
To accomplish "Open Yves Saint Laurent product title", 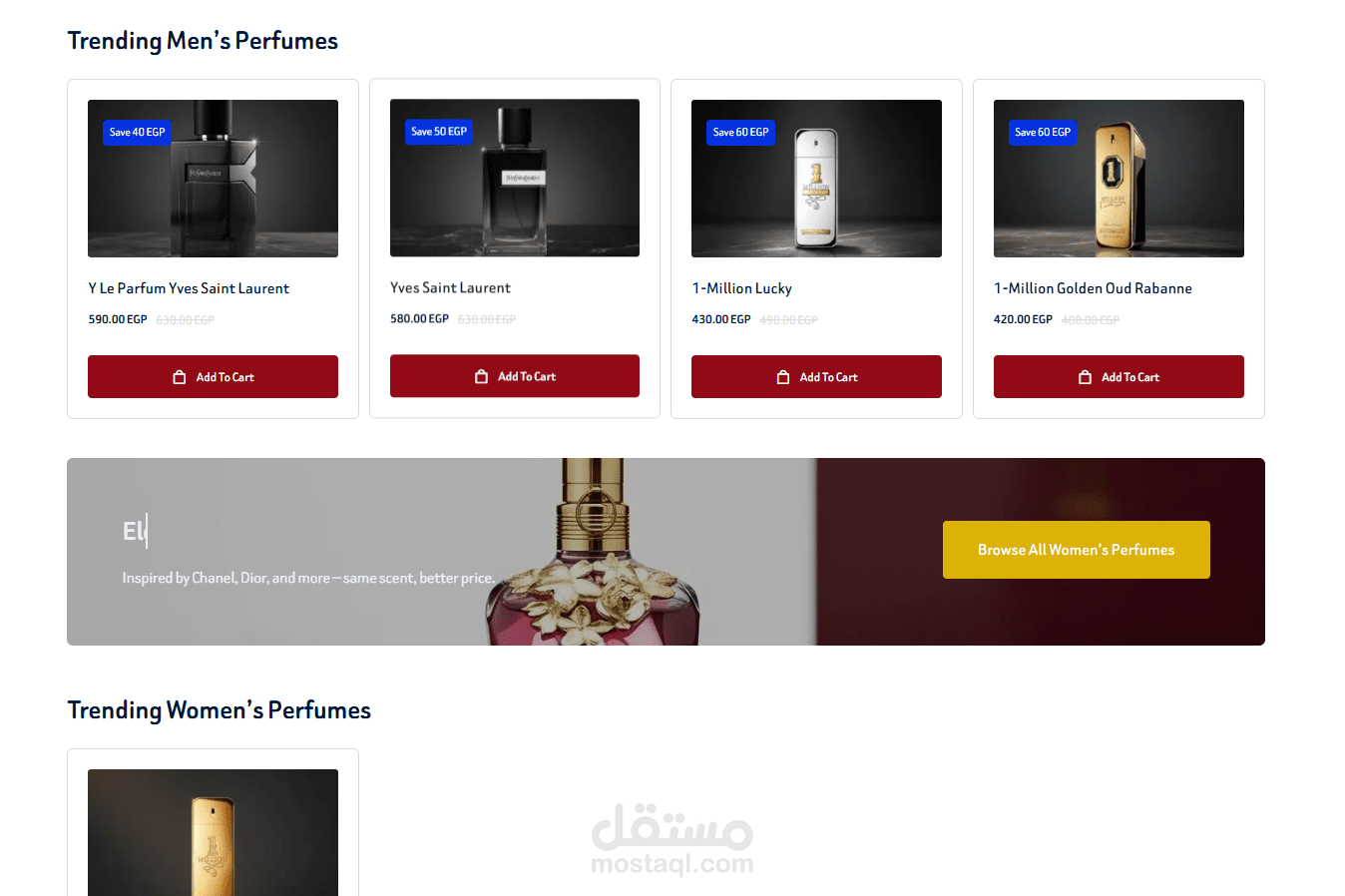I will click(x=450, y=287).
